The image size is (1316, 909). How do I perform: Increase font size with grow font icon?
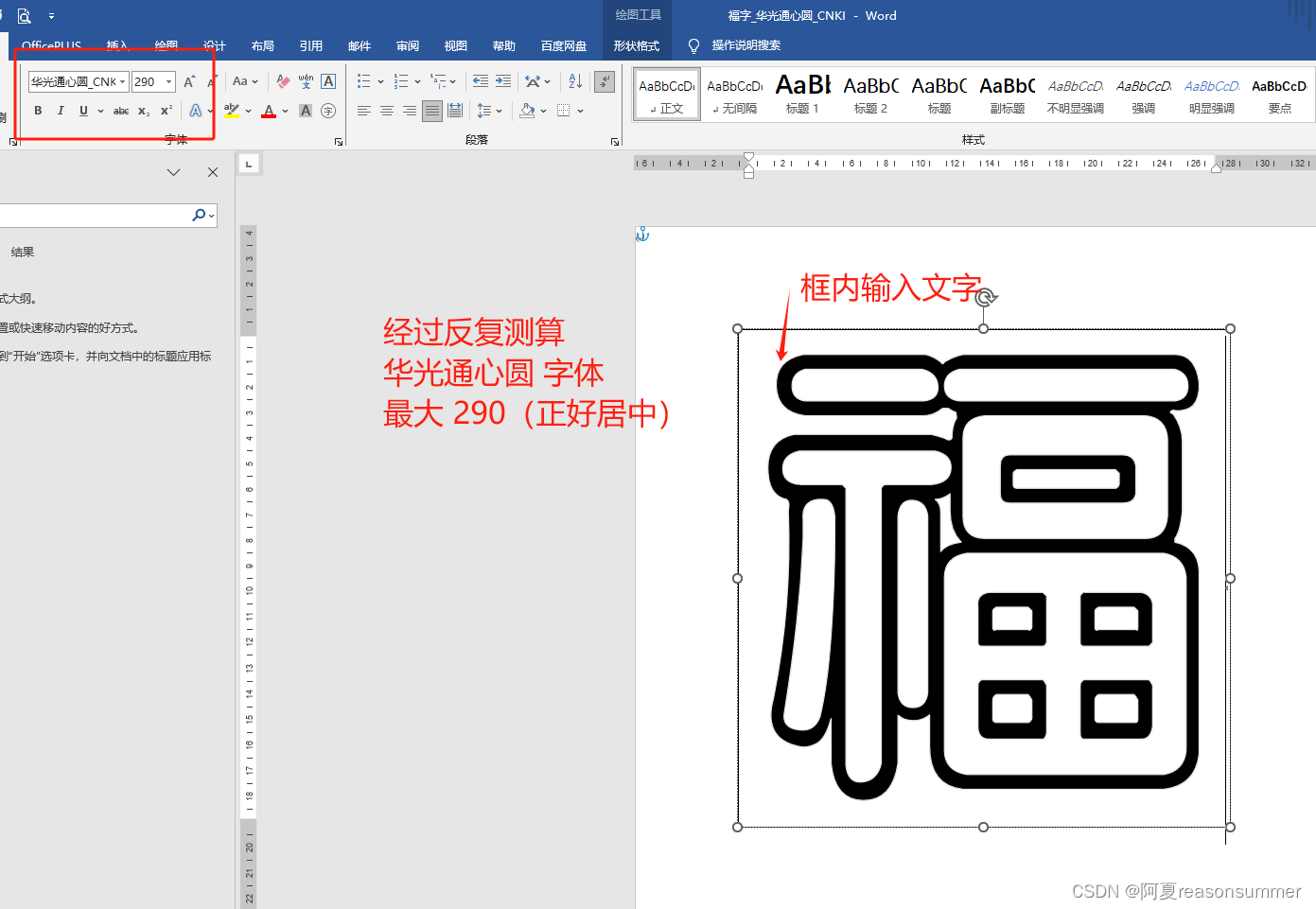pyautogui.click(x=189, y=82)
